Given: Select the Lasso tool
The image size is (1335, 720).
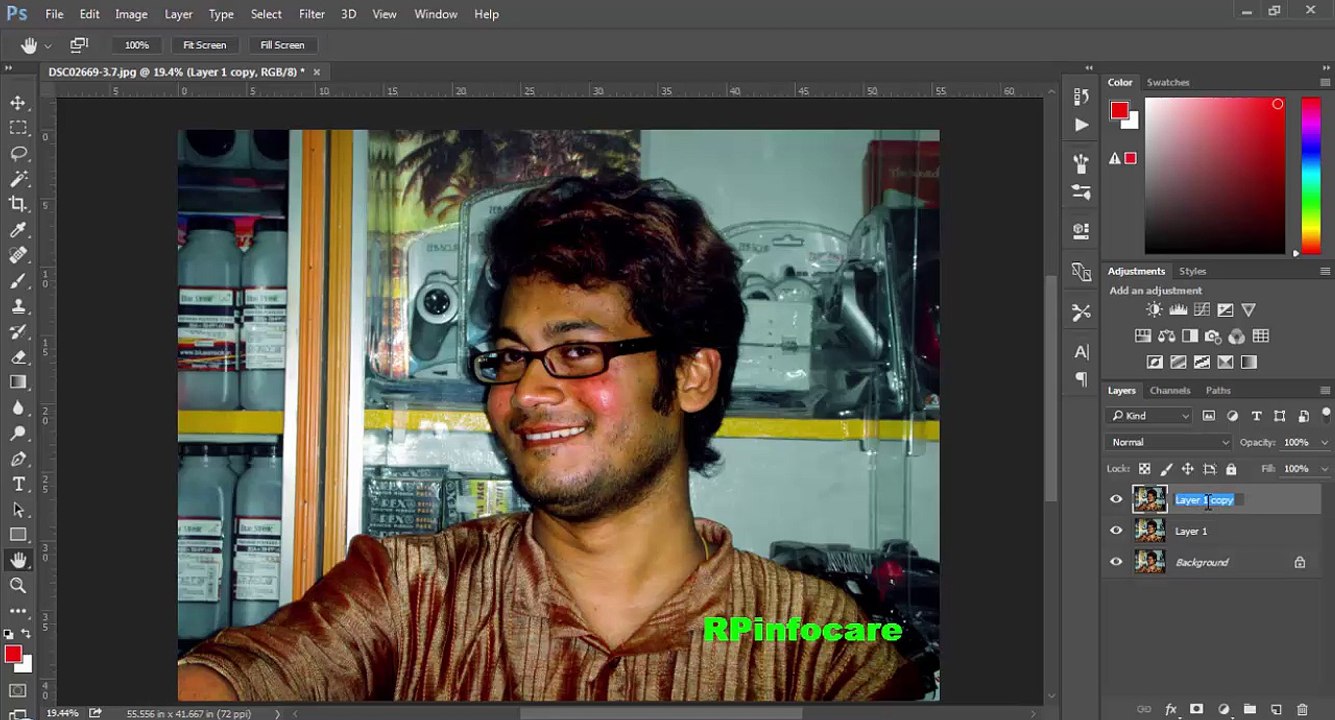Looking at the screenshot, I should coord(18,153).
